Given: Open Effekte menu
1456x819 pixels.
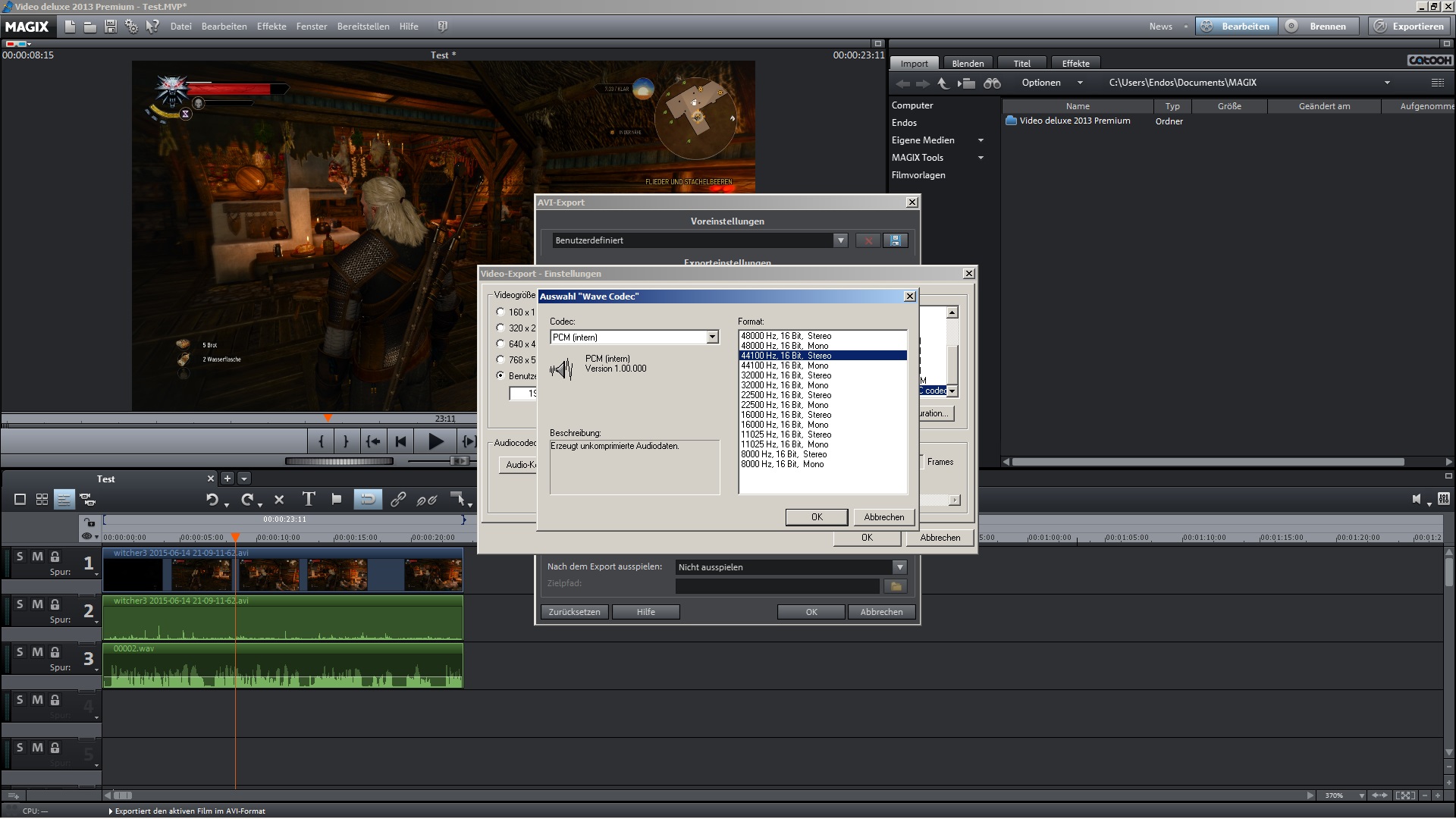Looking at the screenshot, I should tap(271, 27).
